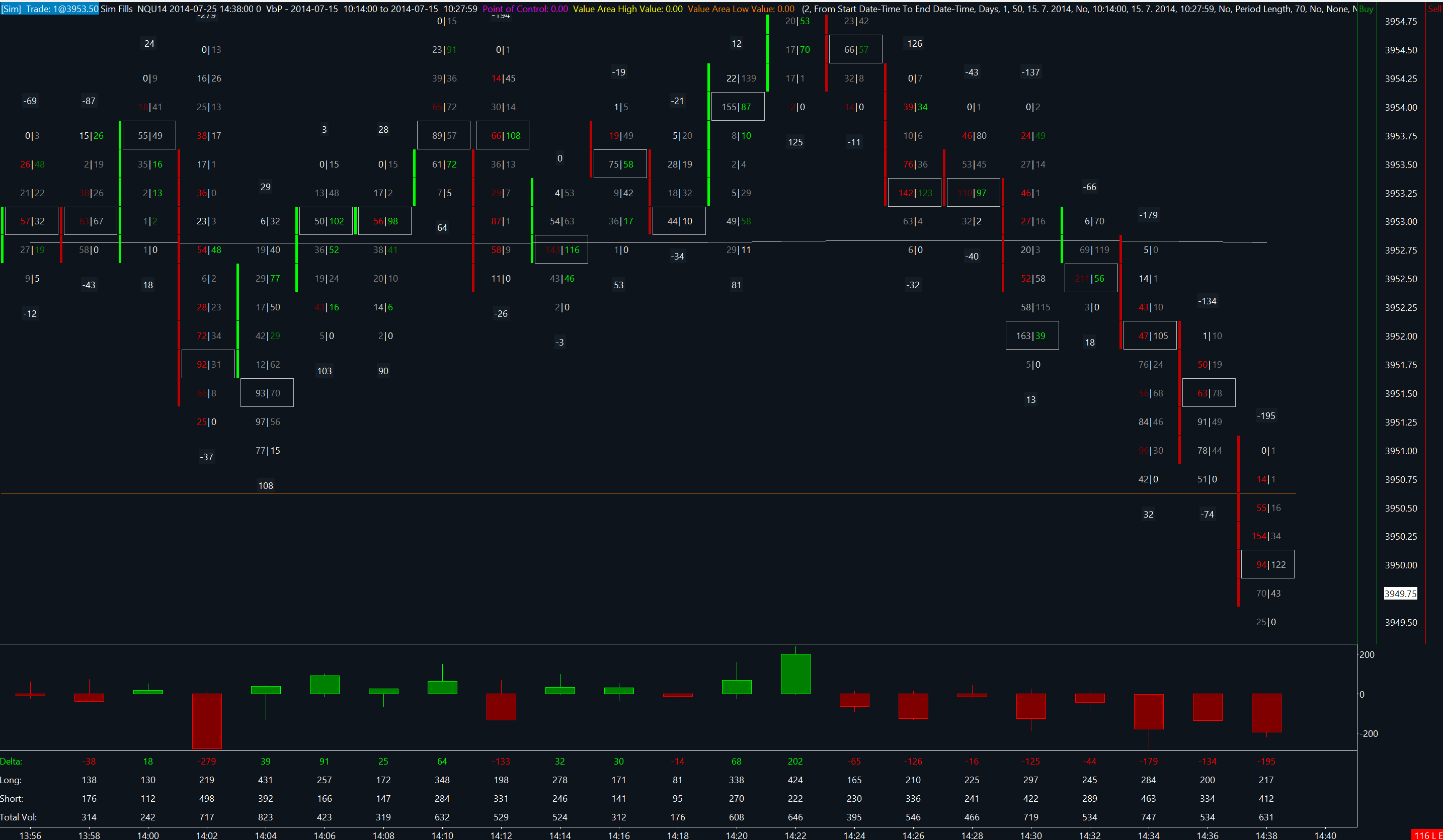The image size is (1443, 840).
Task: Click the boxed 142|123 footprint cell
Action: coord(915,192)
